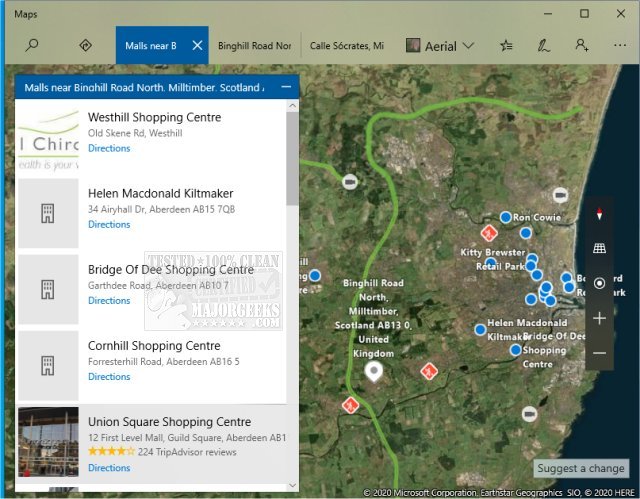Click Westhill Shopping Centre thumbnail image
Viewport: 640px width, 499px height.
[x=48, y=138]
